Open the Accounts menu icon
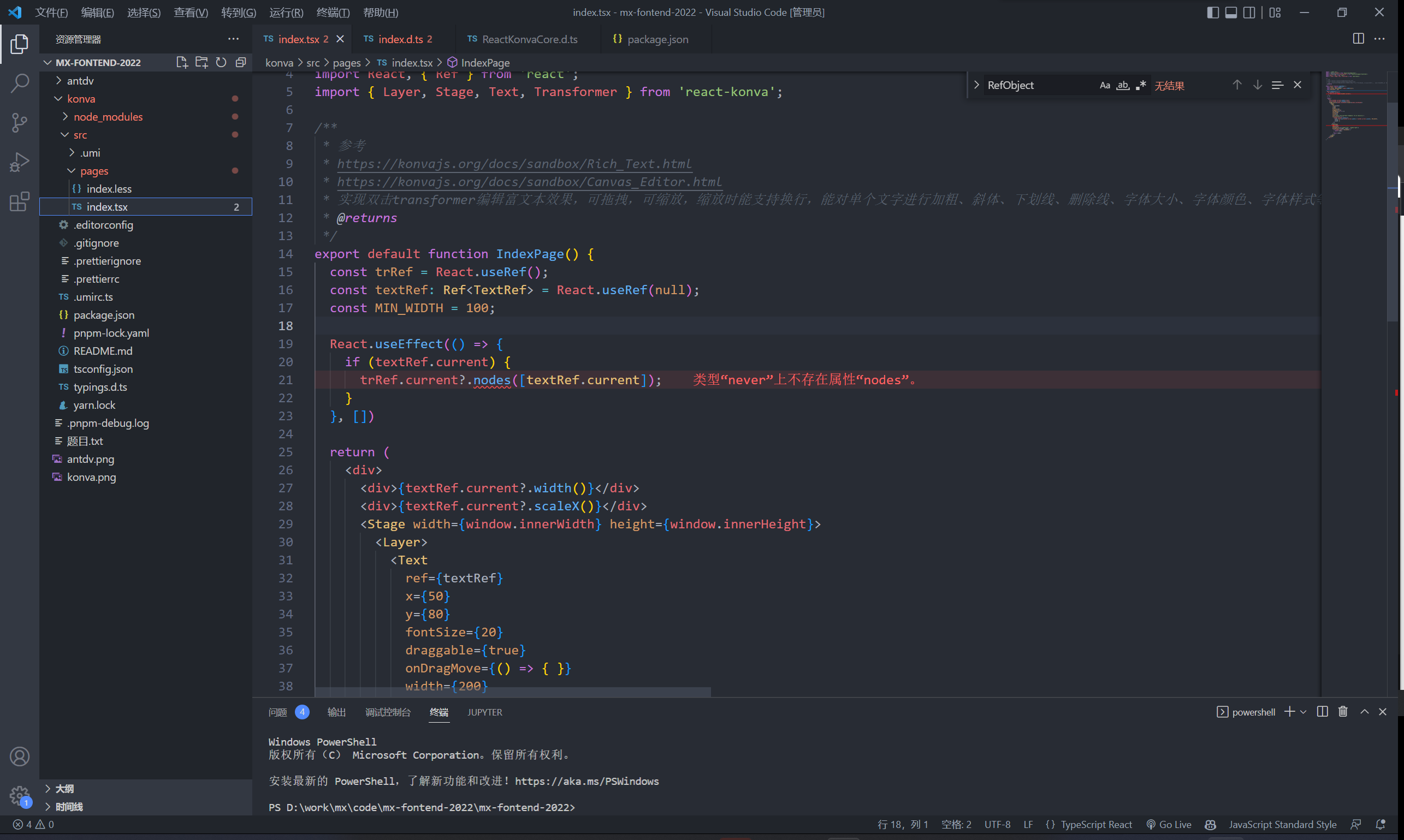Image resolution: width=1404 pixels, height=840 pixels. pyautogui.click(x=19, y=756)
